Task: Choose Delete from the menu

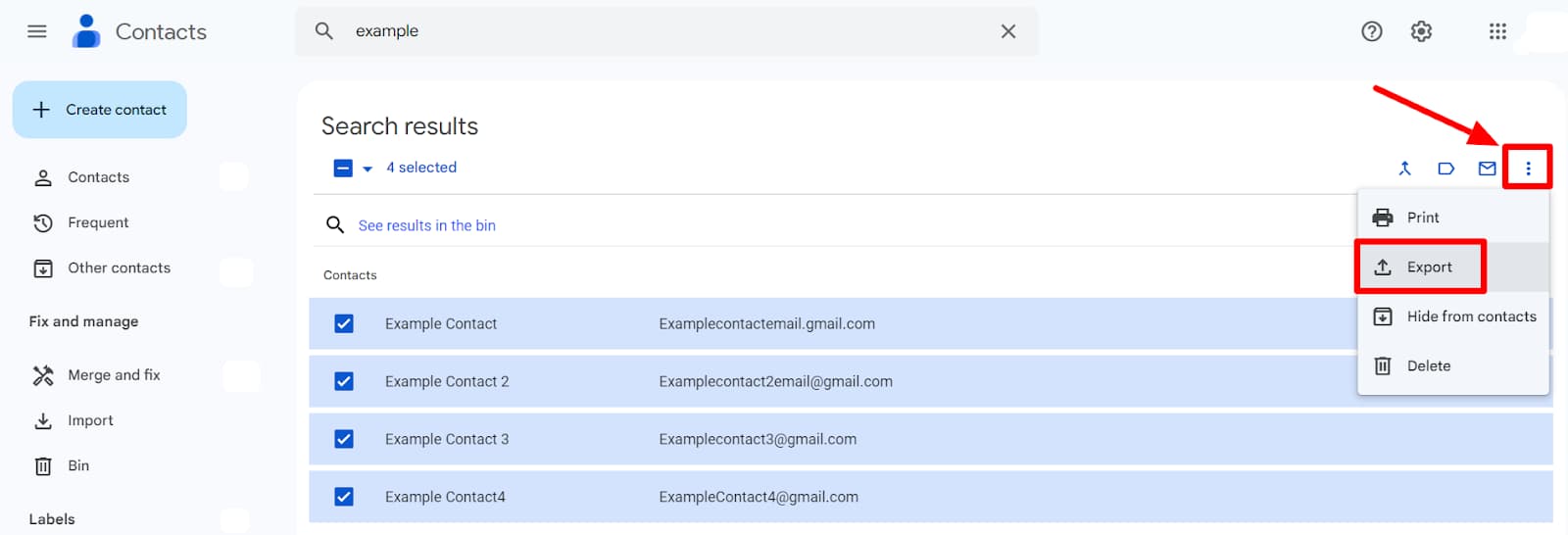Action: tap(1452, 365)
